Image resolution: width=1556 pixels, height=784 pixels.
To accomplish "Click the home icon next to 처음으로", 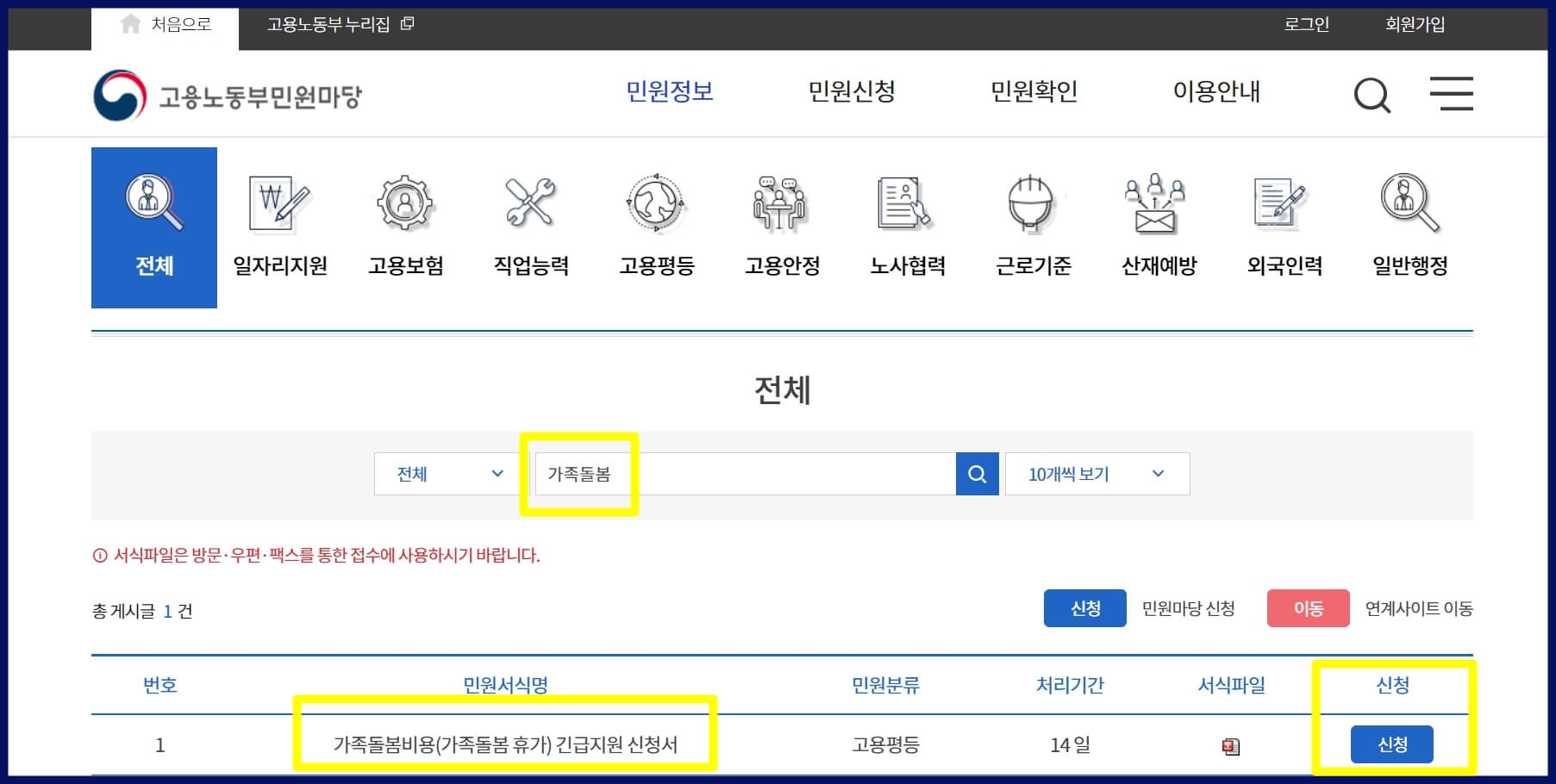I will pyautogui.click(x=129, y=23).
